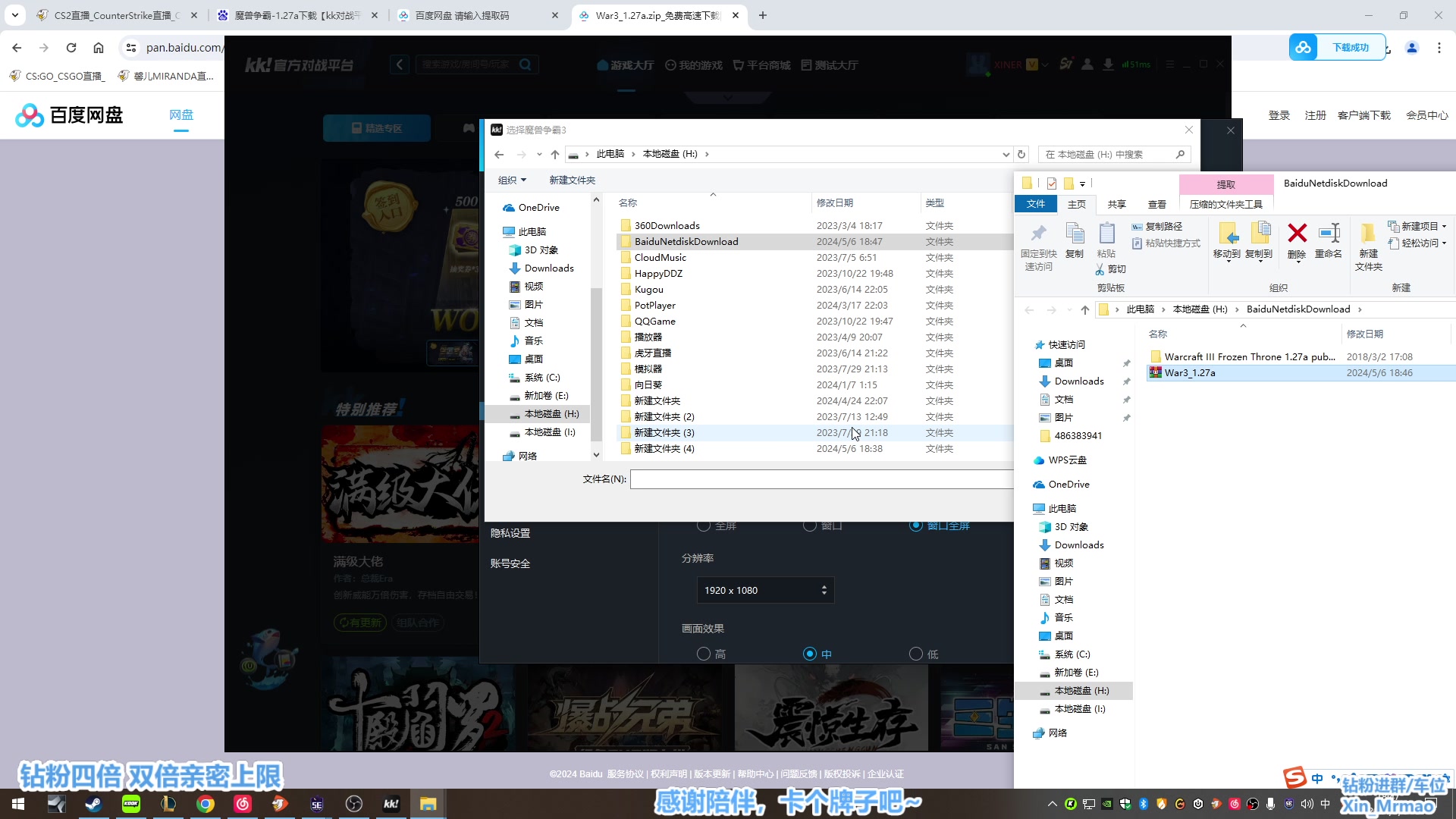Open the 主页 ribbon tab
The width and height of the screenshot is (1456, 819).
pyautogui.click(x=1077, y=204)
